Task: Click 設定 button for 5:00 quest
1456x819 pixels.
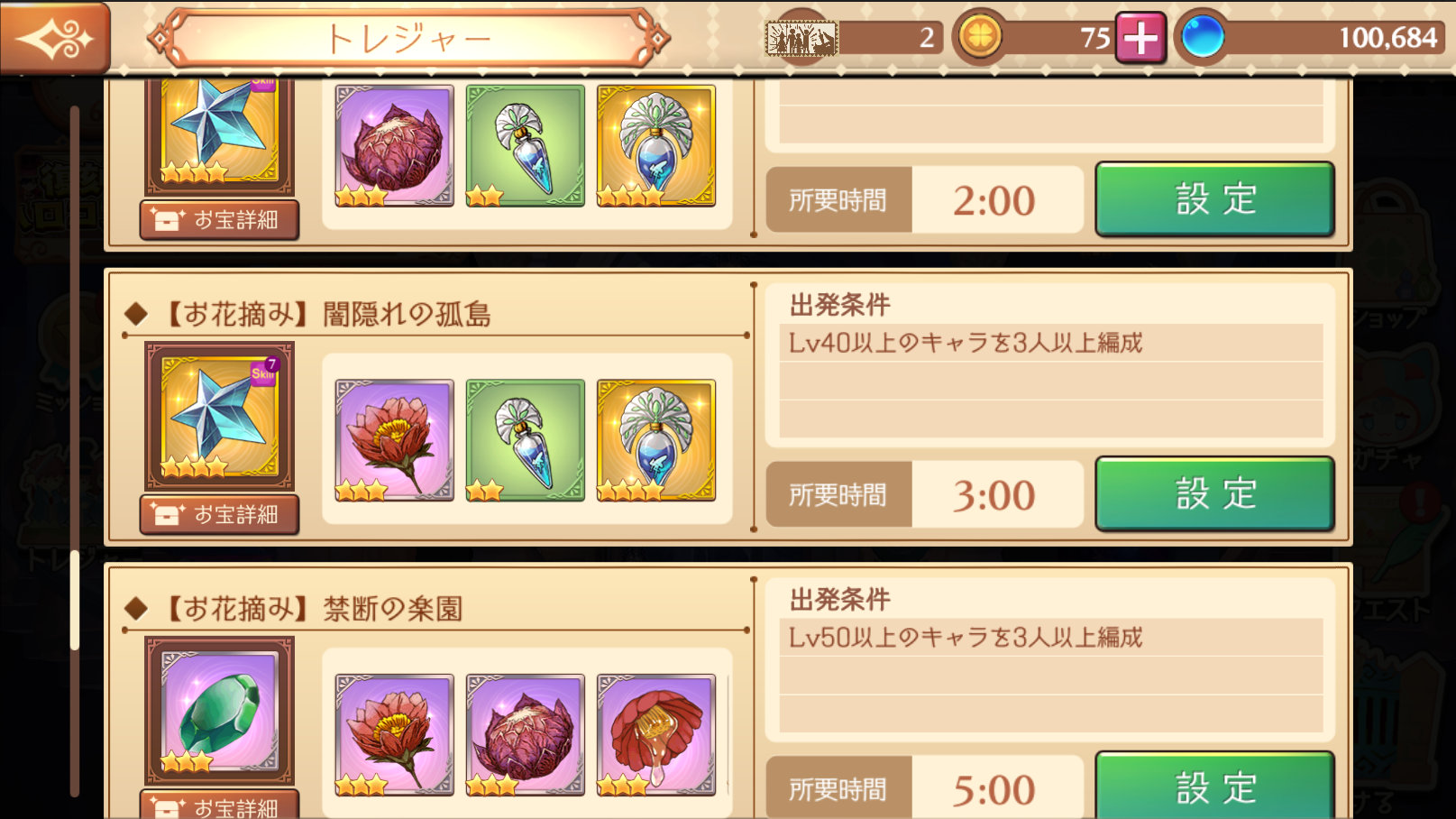Action: click(1214, 786)
